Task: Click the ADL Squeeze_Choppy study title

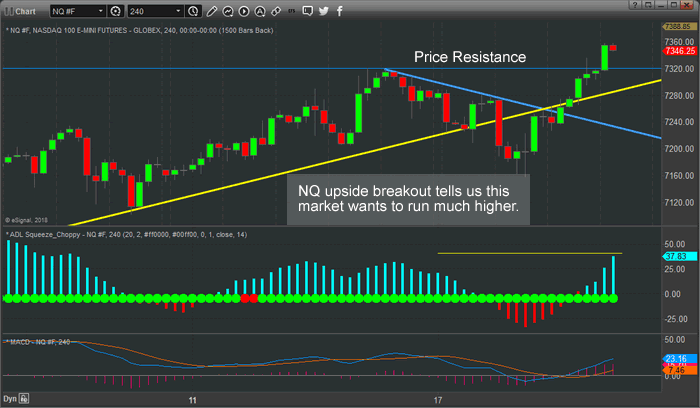Action: click(126, 234)
